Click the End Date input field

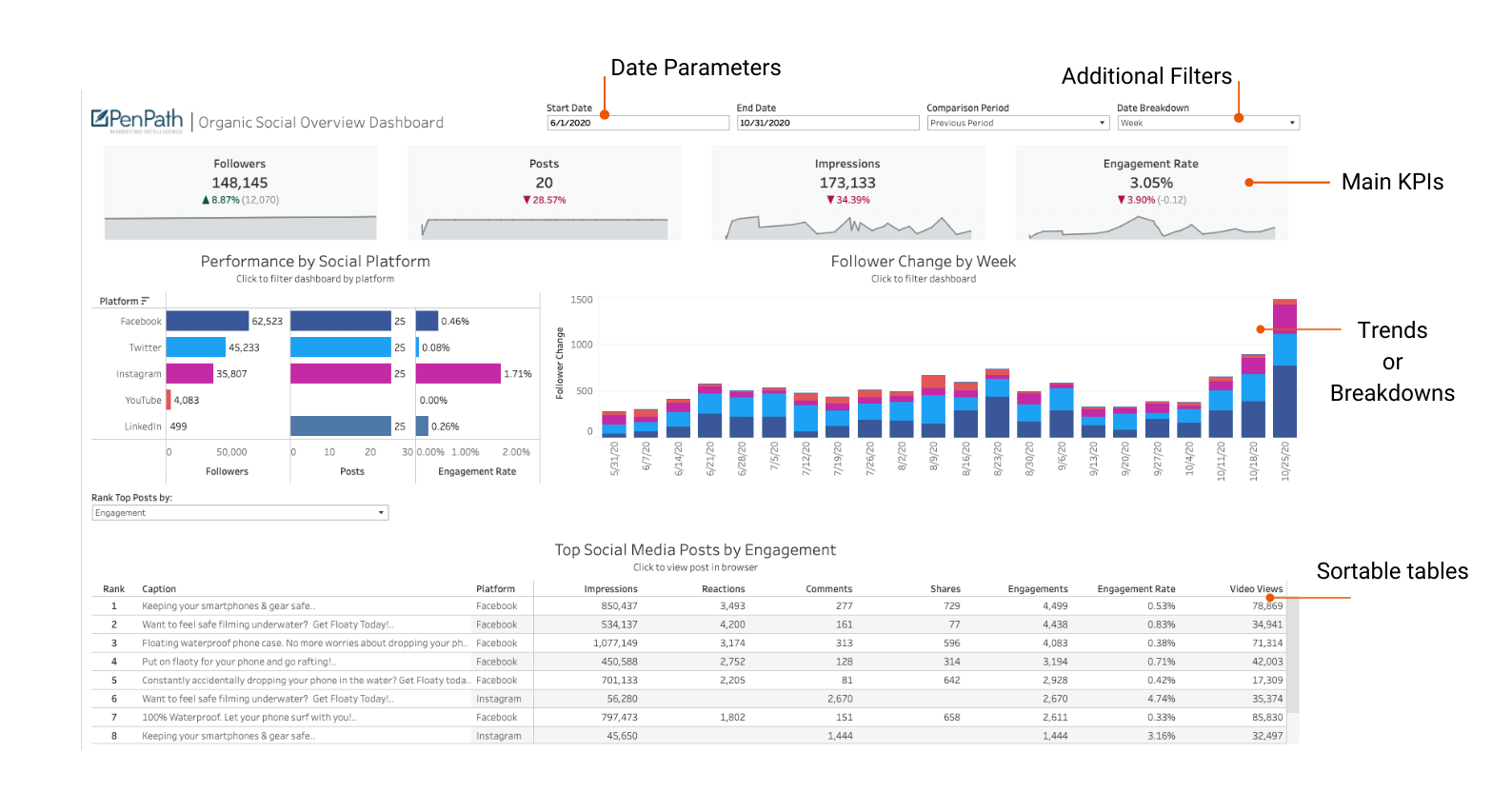coord(827,123)
